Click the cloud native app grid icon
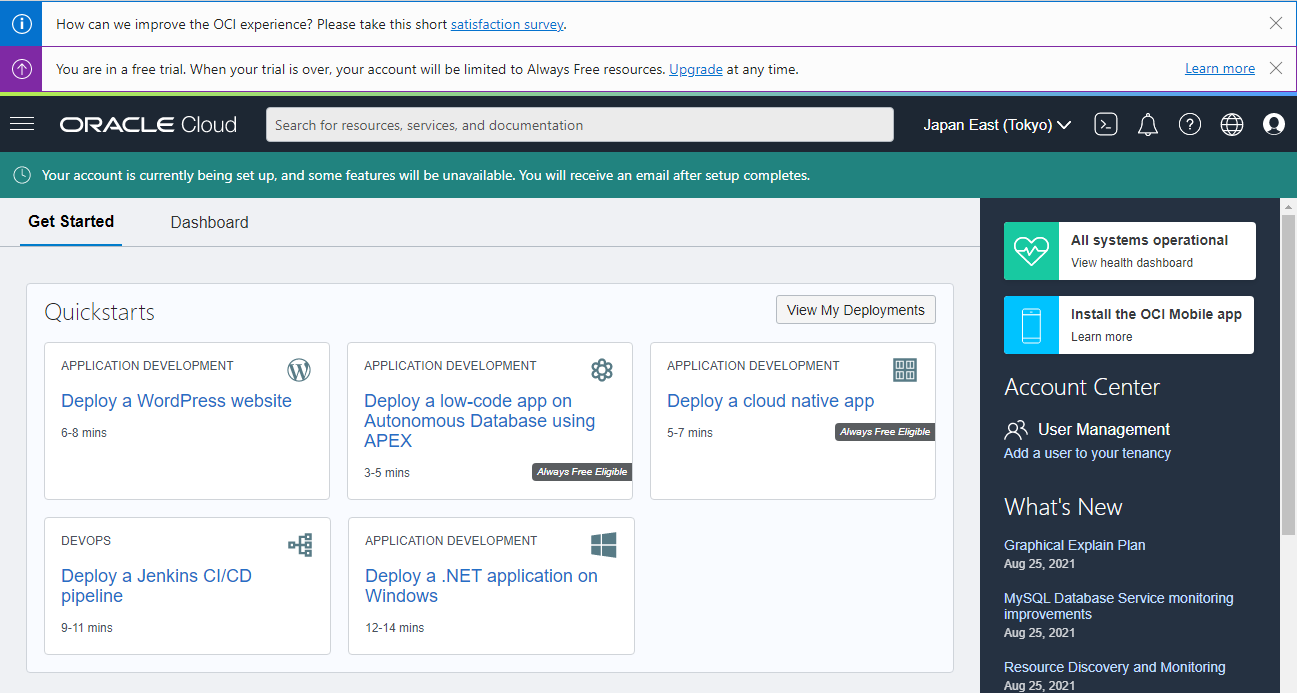Image resolution: width=1297 pixels, height=693 pixels. [x=905, y=370]
